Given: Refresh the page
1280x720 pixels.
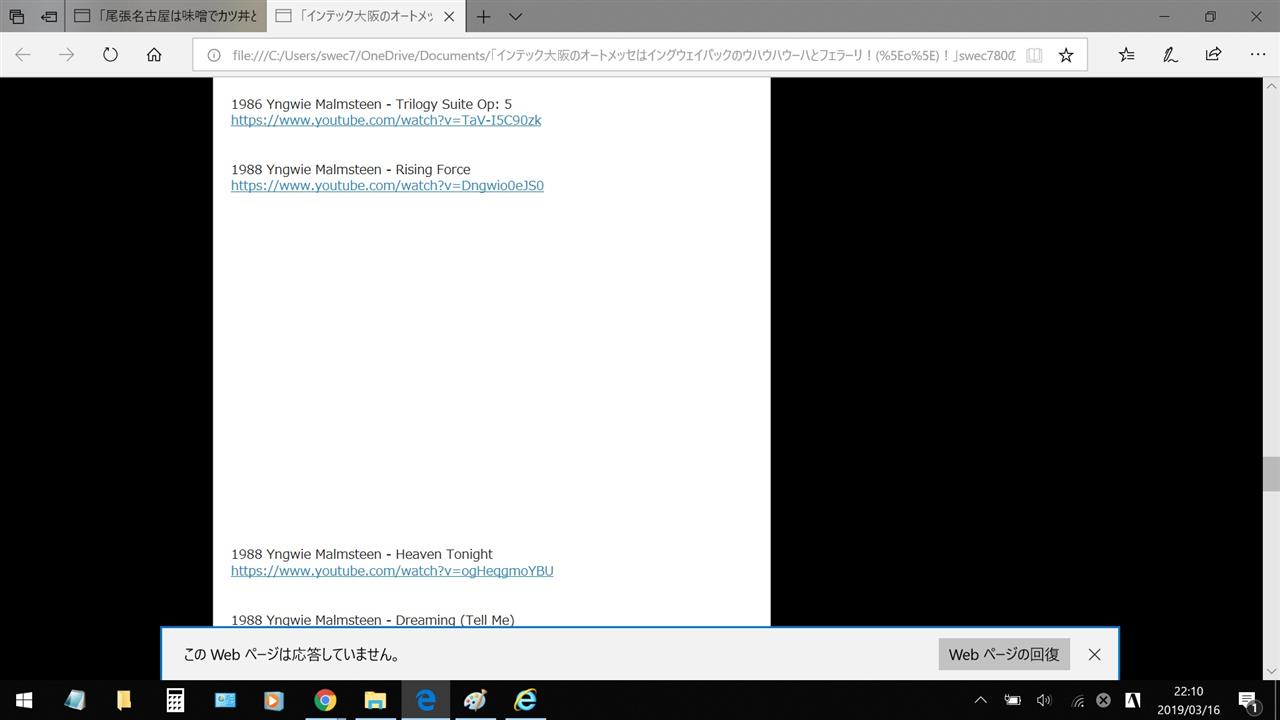Looking at the screenshot, I should click(110, 55).
